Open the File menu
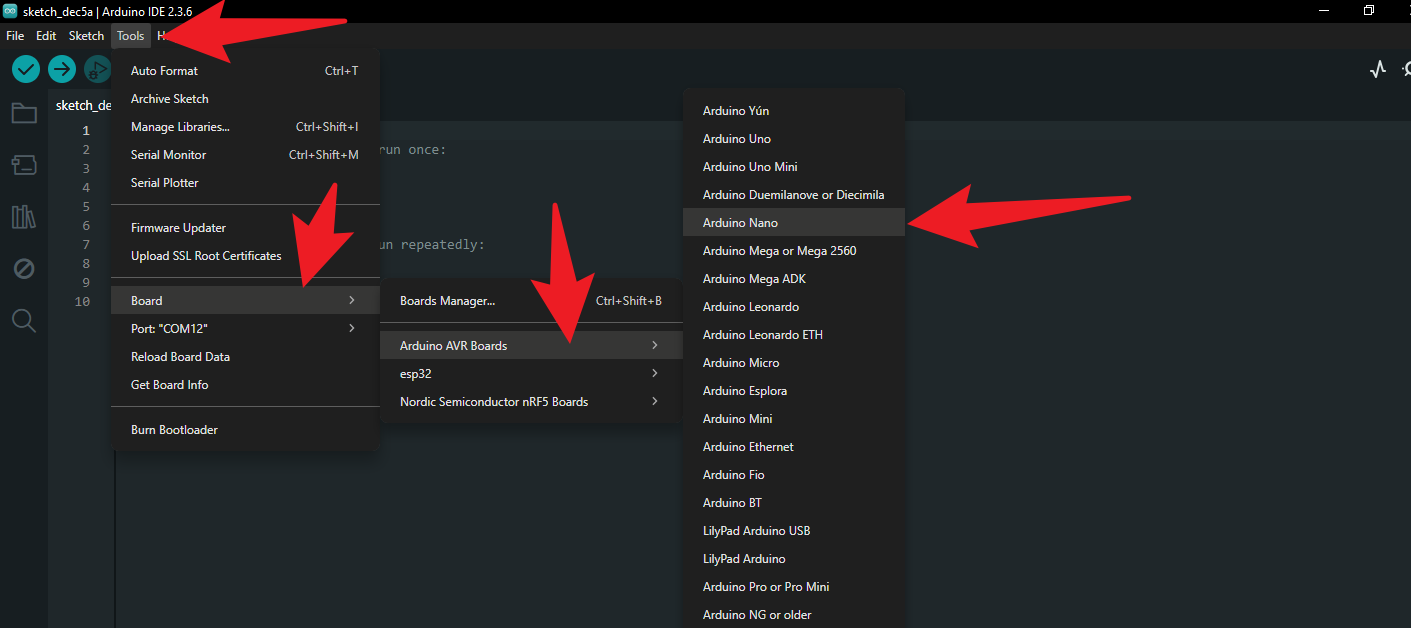This screenshot has width=1411, height=628. 15,36
